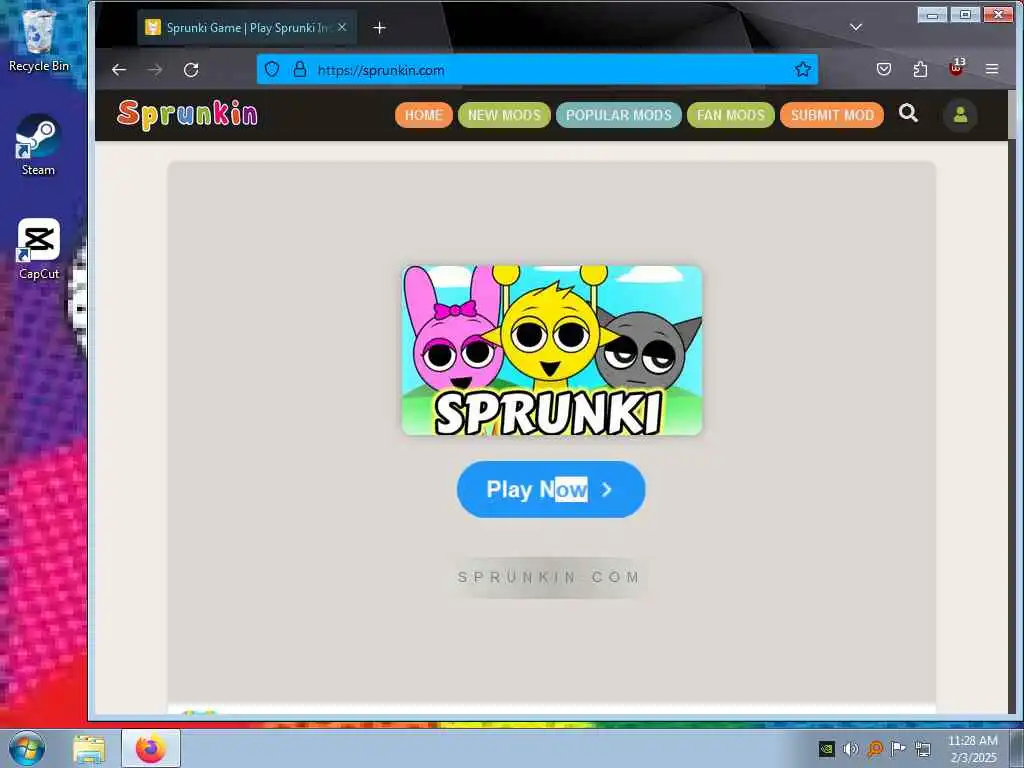Screen dimensions: 1024x768
Task: Open the Windows Start button
Action: [x=27, y=748]
